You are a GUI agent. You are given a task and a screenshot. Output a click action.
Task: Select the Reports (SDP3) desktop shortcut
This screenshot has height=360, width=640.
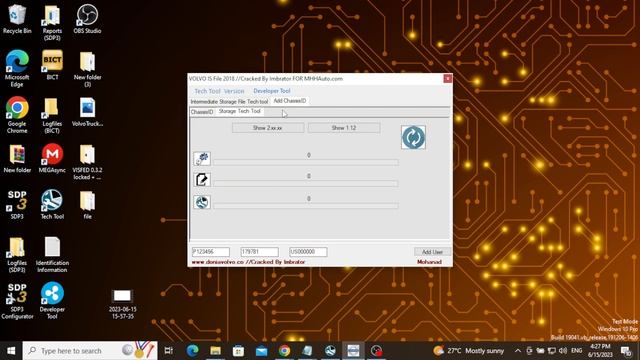(x=52, y=22)
